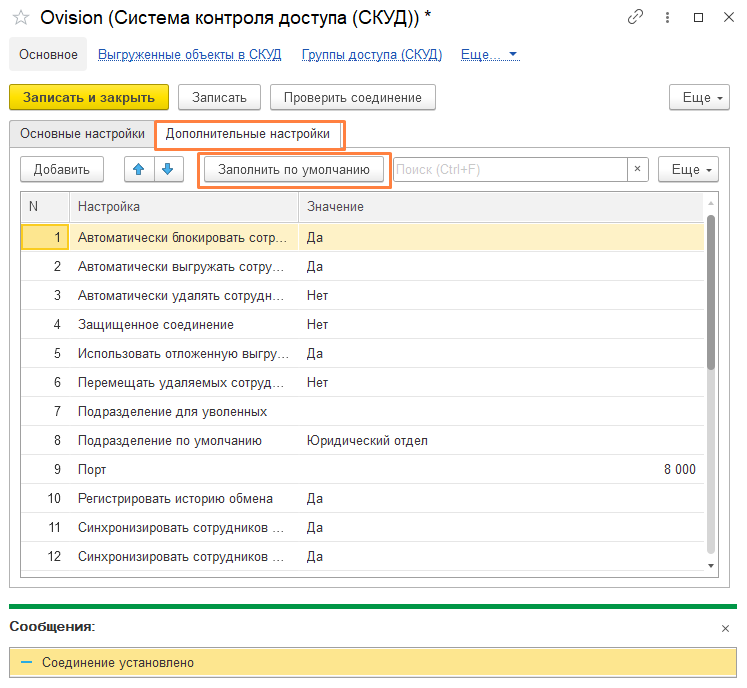Viewport: 747px width, 688px height.
Task: Clear the search field with the x button
Action: click(x=637, y=169)
